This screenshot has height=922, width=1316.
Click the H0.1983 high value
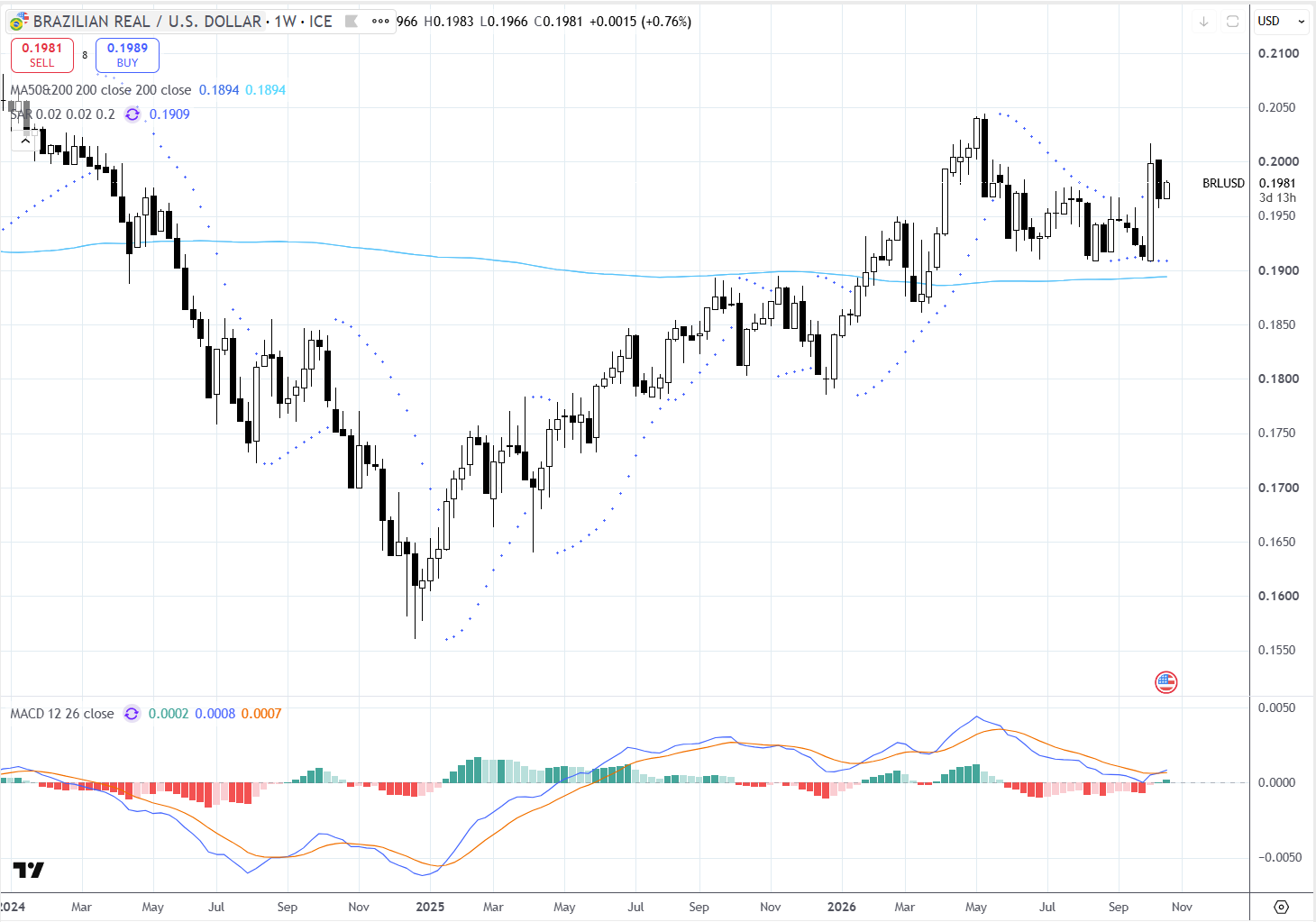click(448, 22)
